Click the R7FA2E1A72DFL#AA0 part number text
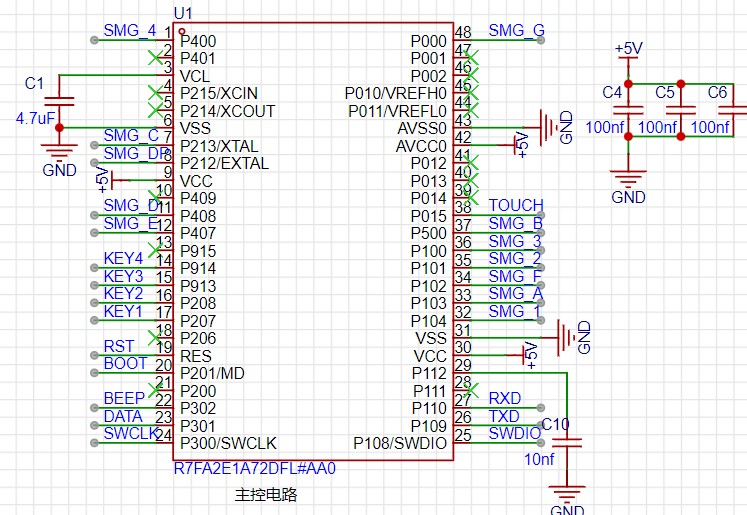The height and width of the screenshot is (515, 747). pyautogui.click(x=255, y=468)
